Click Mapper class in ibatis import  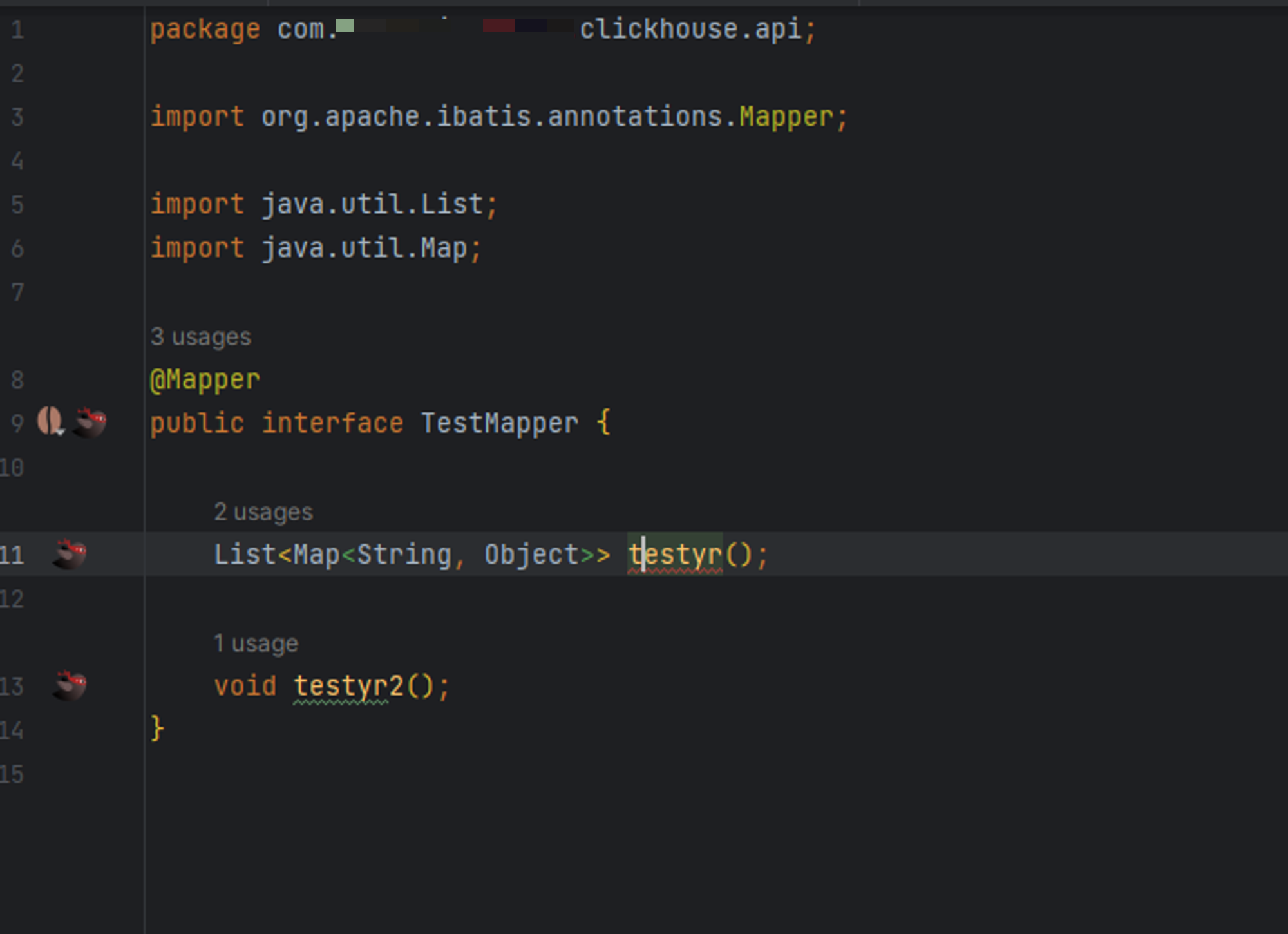coord(786,117)
